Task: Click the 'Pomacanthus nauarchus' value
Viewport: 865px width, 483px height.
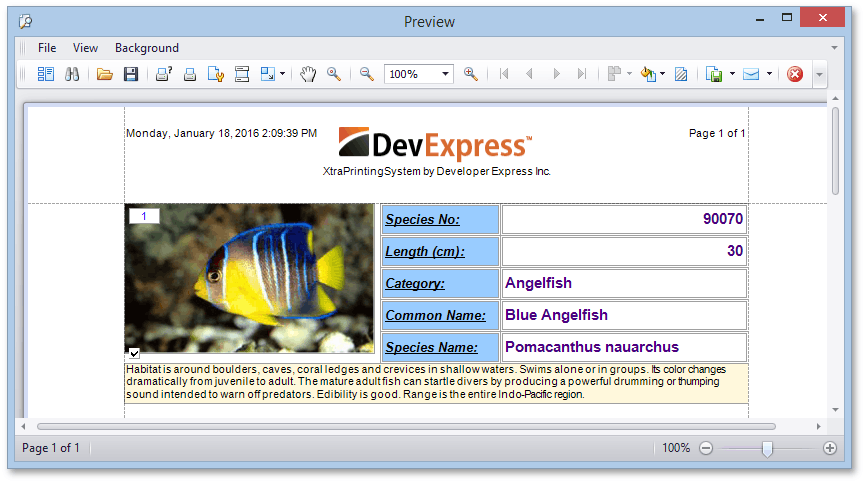Action: click(592, 347)
